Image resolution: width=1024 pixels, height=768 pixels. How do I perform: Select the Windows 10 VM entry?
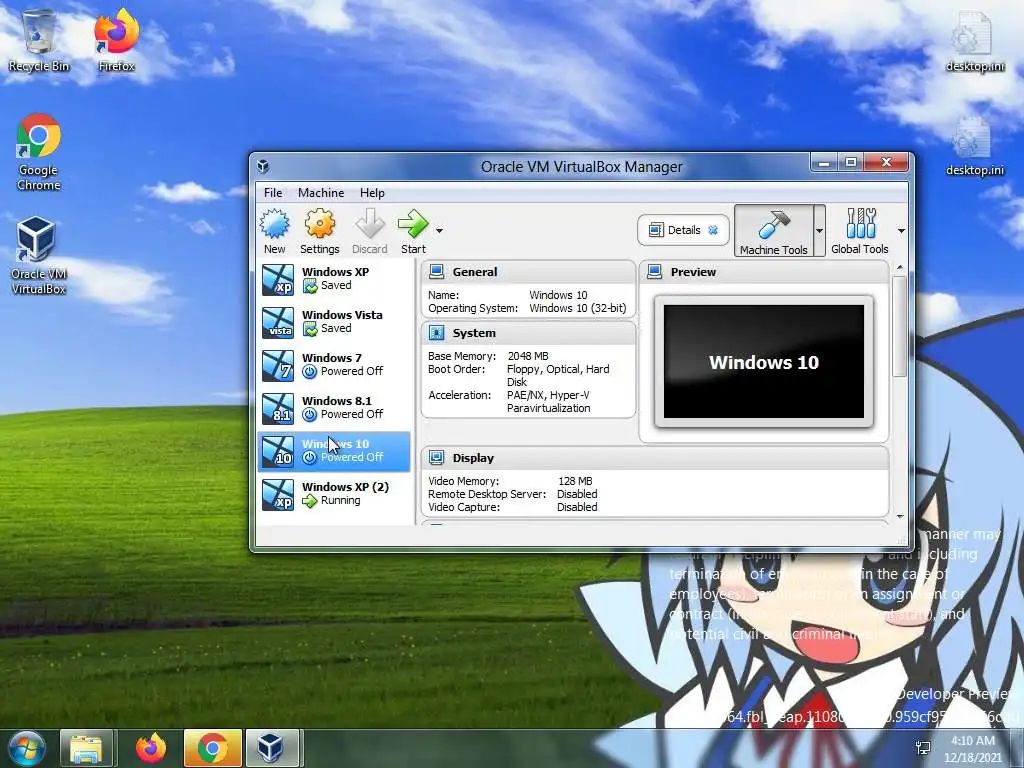pos(334,451)
